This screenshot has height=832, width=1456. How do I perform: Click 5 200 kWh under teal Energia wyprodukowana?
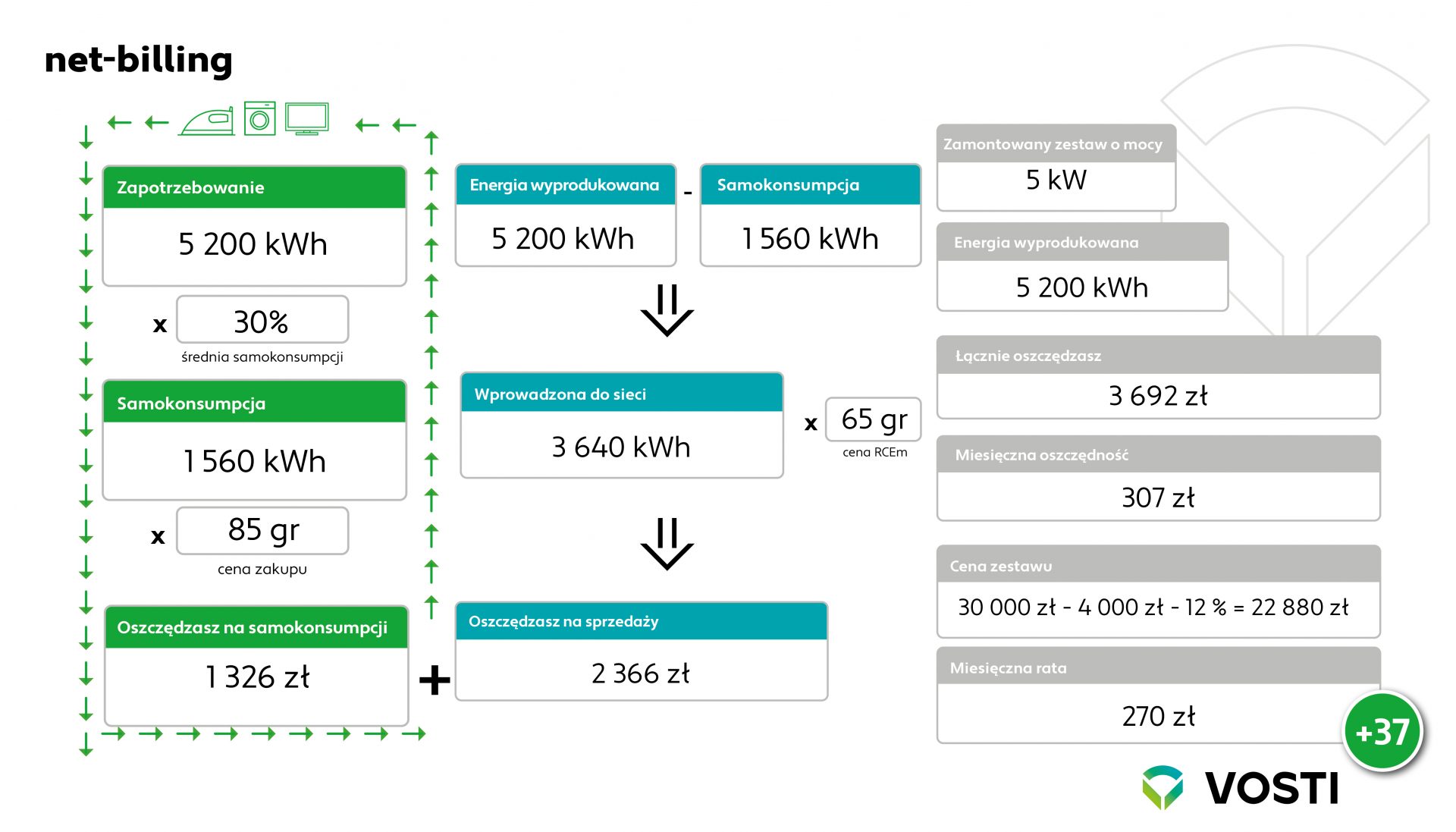click(563, 238)
